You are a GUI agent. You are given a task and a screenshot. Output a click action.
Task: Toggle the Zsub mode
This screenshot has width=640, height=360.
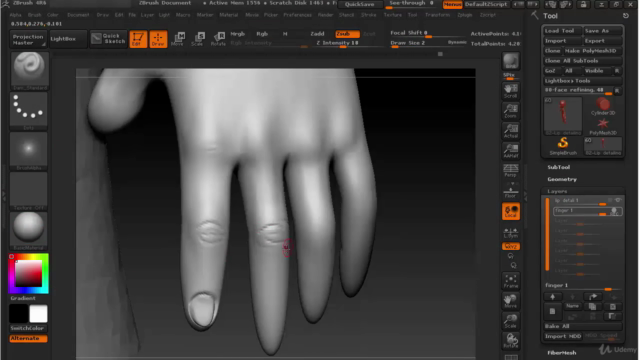pos(347,34)
